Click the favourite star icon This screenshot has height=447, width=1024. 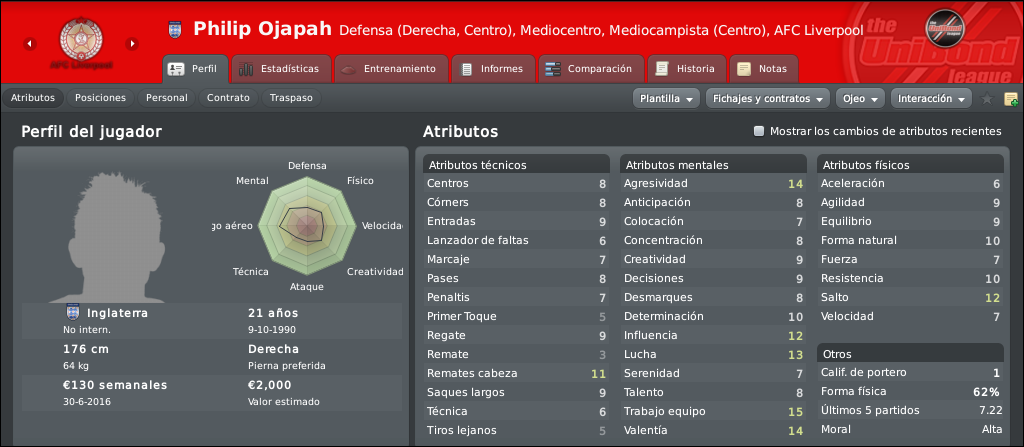pos(987,99)
